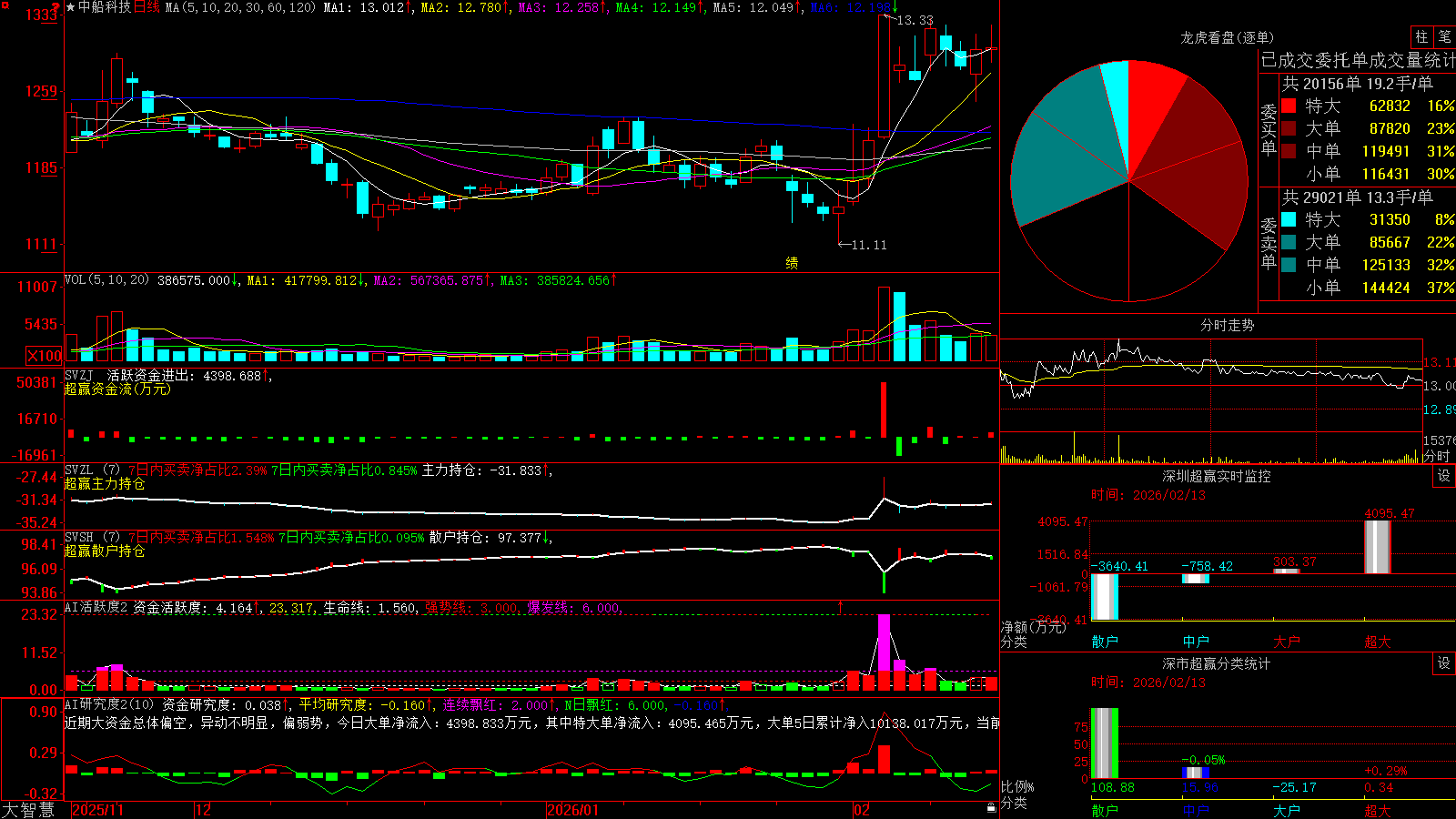Image resolution: width=1456 pixels, height=819 pixels.
Task: Open 设 settings for 深市超赢分类统计
Action: (1444, 663)
